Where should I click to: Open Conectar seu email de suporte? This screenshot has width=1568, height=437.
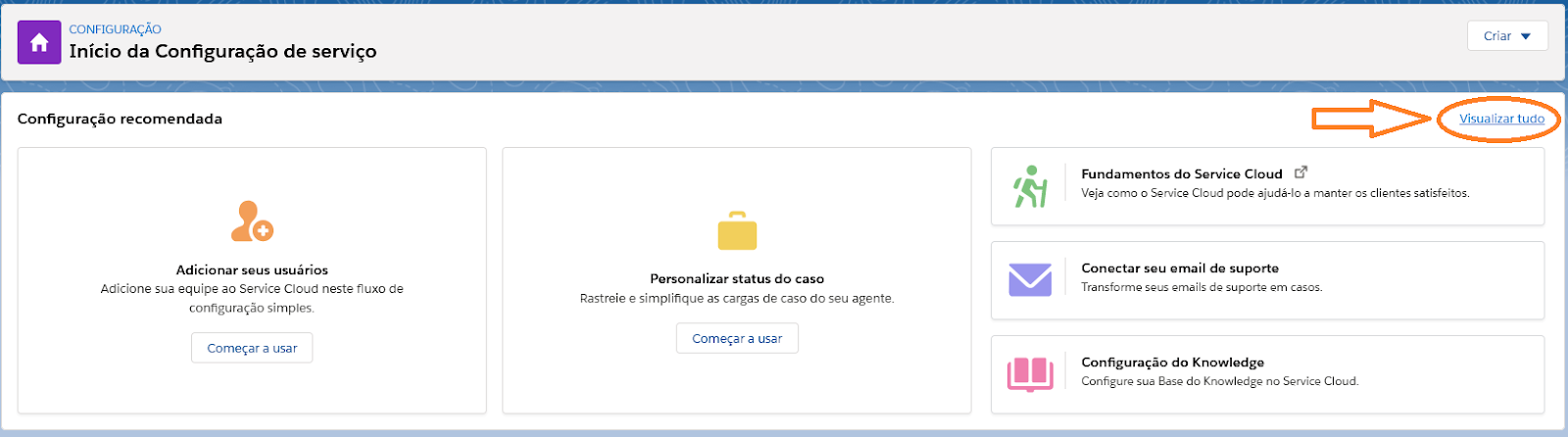tap(1180, 267)
